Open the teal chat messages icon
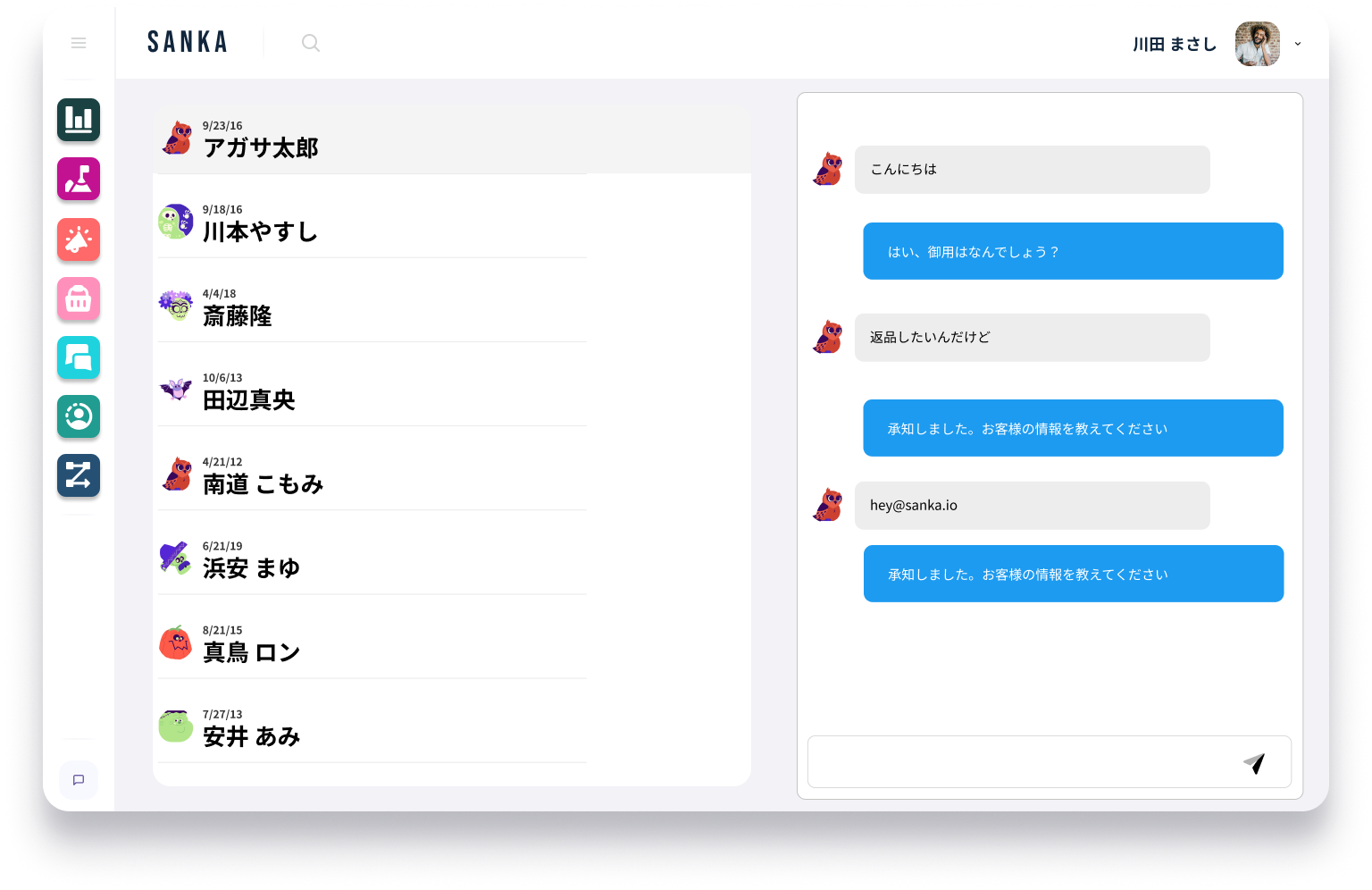This screenshot has width=1372, height=890. (x=79, y=358)
